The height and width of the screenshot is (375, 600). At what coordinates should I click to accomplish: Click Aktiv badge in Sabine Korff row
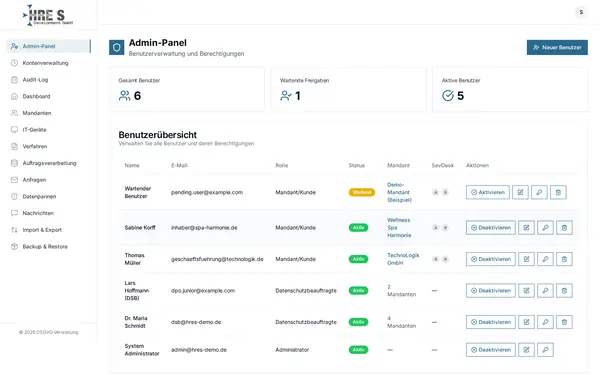coord(358,228)
